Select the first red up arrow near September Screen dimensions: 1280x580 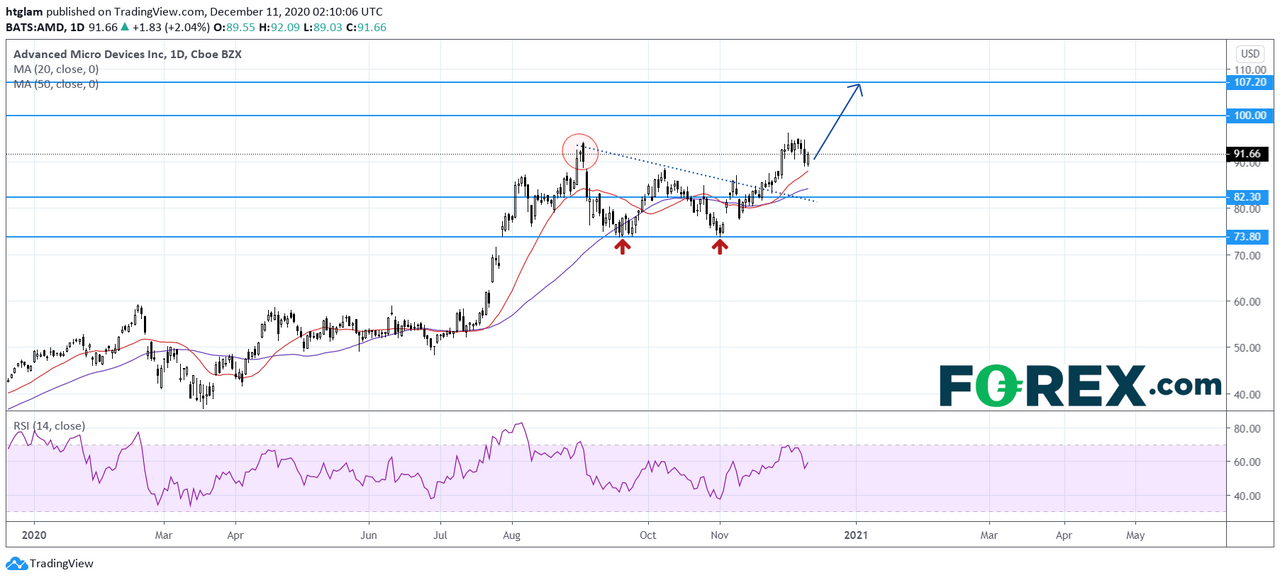click(x=622, y=245)
